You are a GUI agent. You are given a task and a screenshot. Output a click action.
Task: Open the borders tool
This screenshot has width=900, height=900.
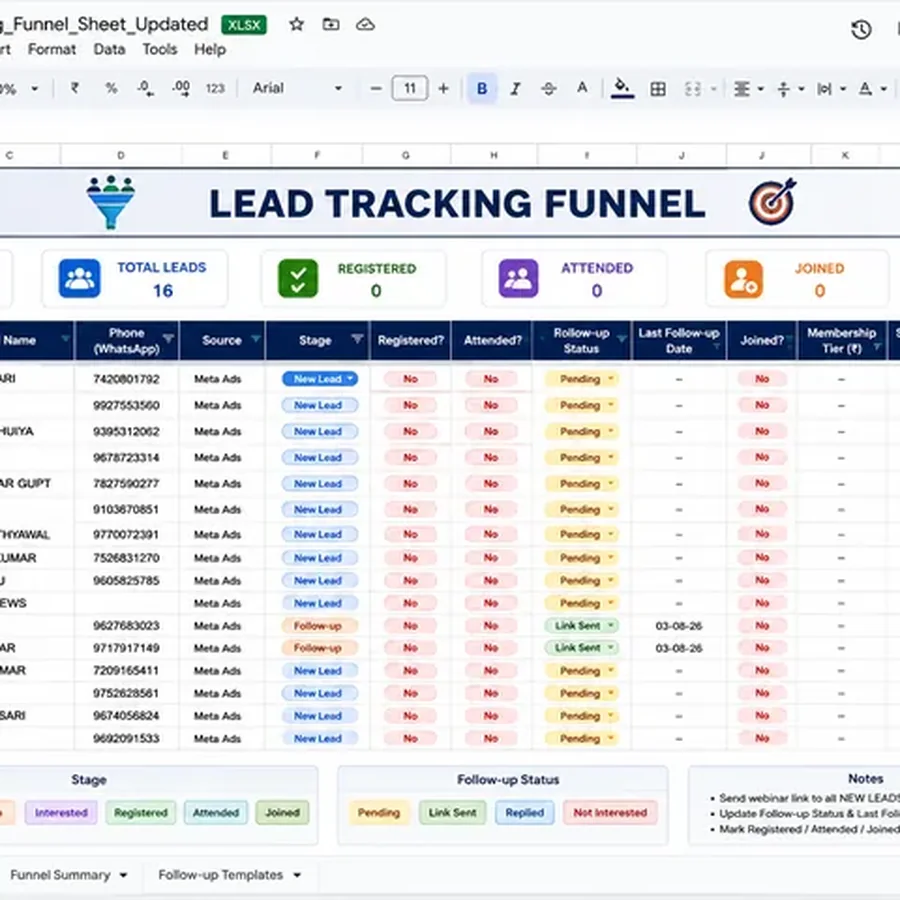click(x=658, y=88)
